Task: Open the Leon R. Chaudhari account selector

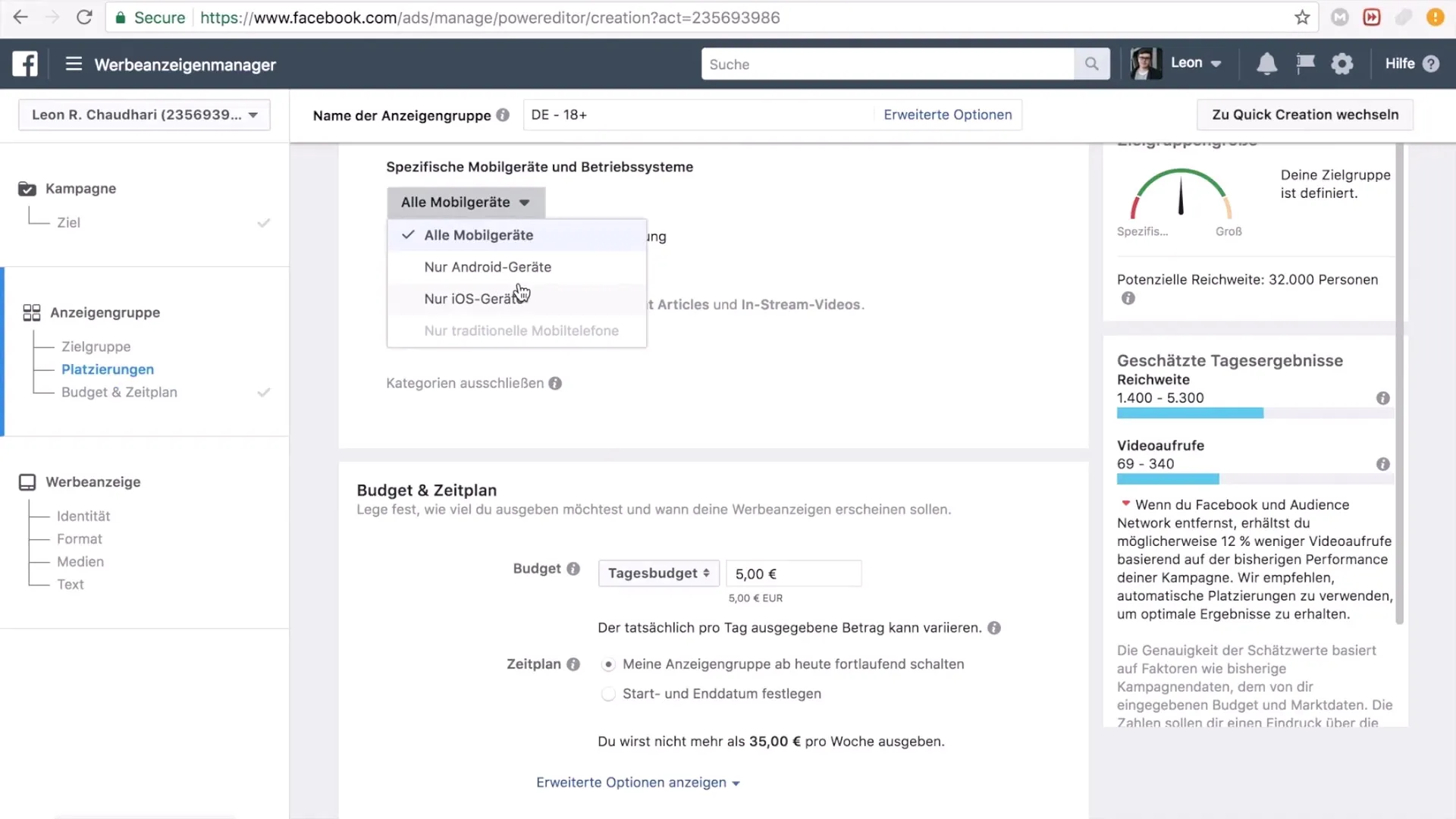Action: 144,115
